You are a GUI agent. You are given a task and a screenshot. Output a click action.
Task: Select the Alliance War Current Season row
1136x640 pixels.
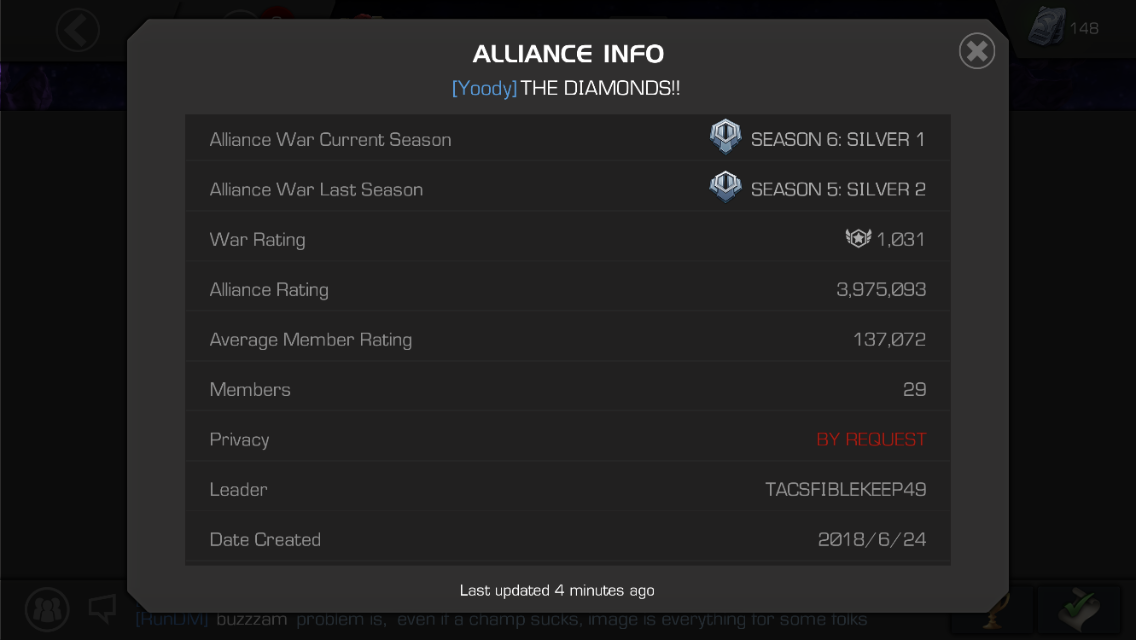[x=568, y=138]
